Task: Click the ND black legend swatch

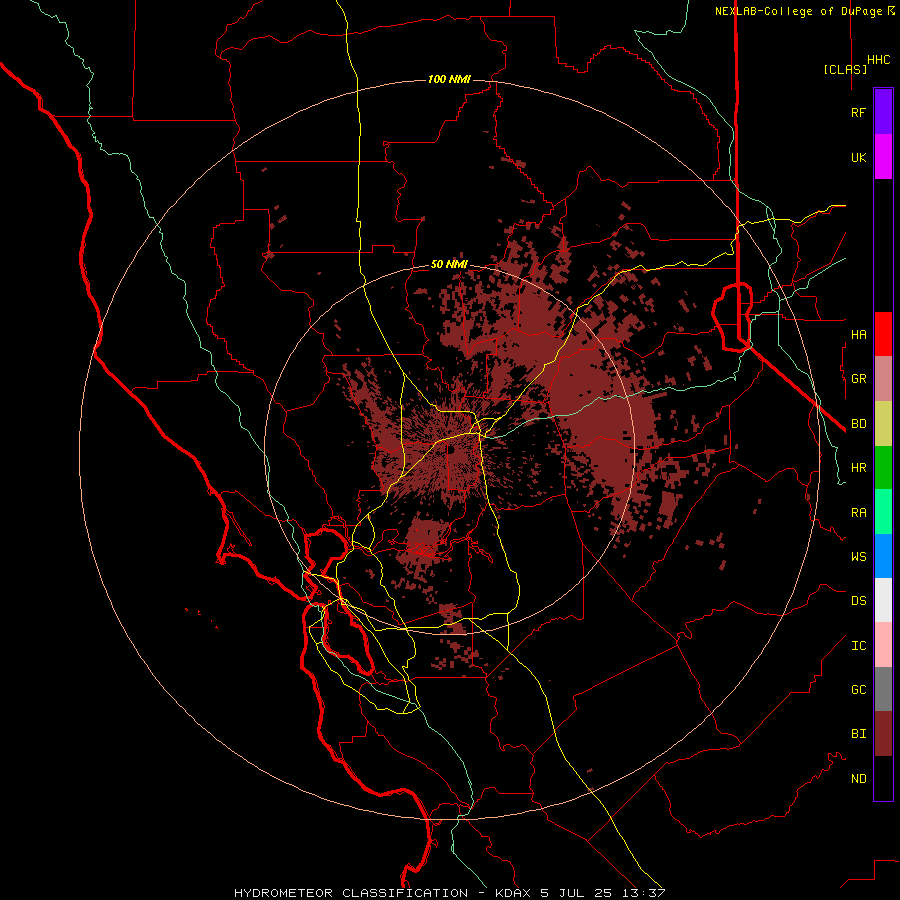Action: tap(883, 778)
